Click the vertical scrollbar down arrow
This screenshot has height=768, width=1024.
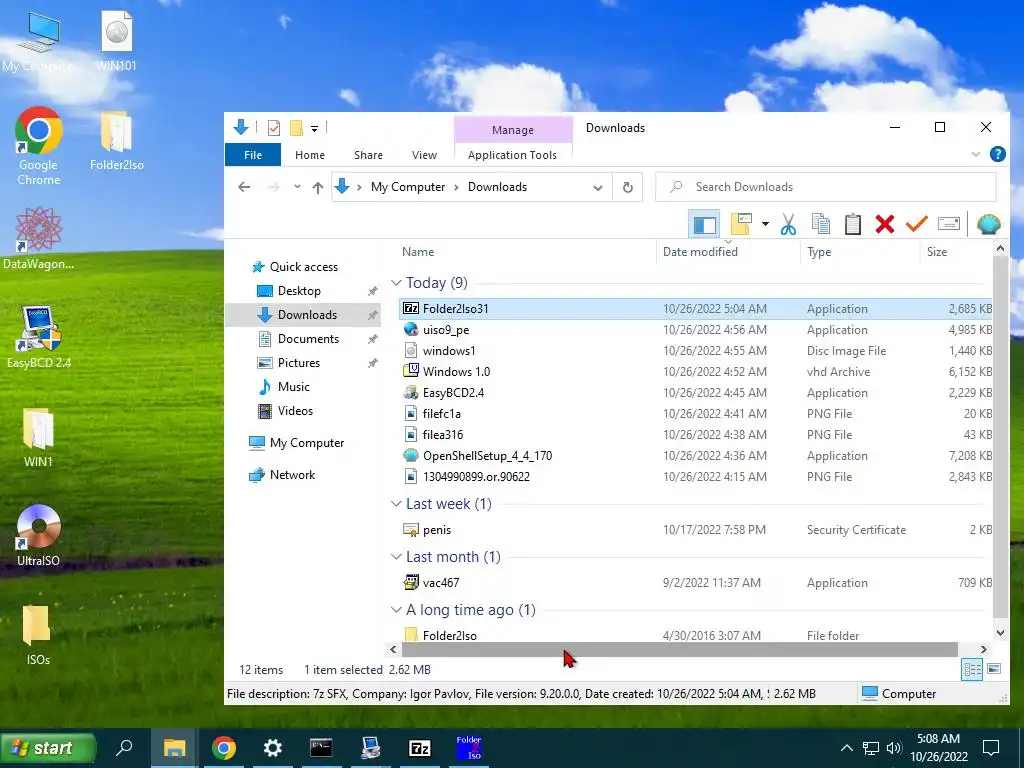[x=1000, y=632]
